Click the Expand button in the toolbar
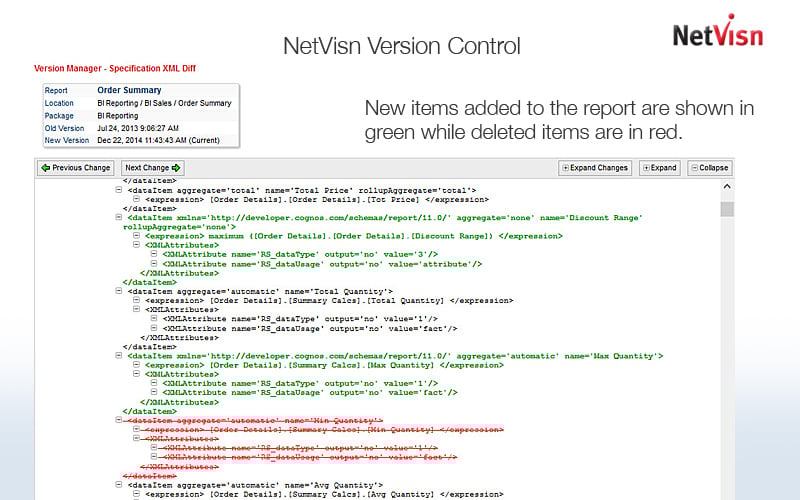This screenshot has width=800, height=500. (660, 168)
